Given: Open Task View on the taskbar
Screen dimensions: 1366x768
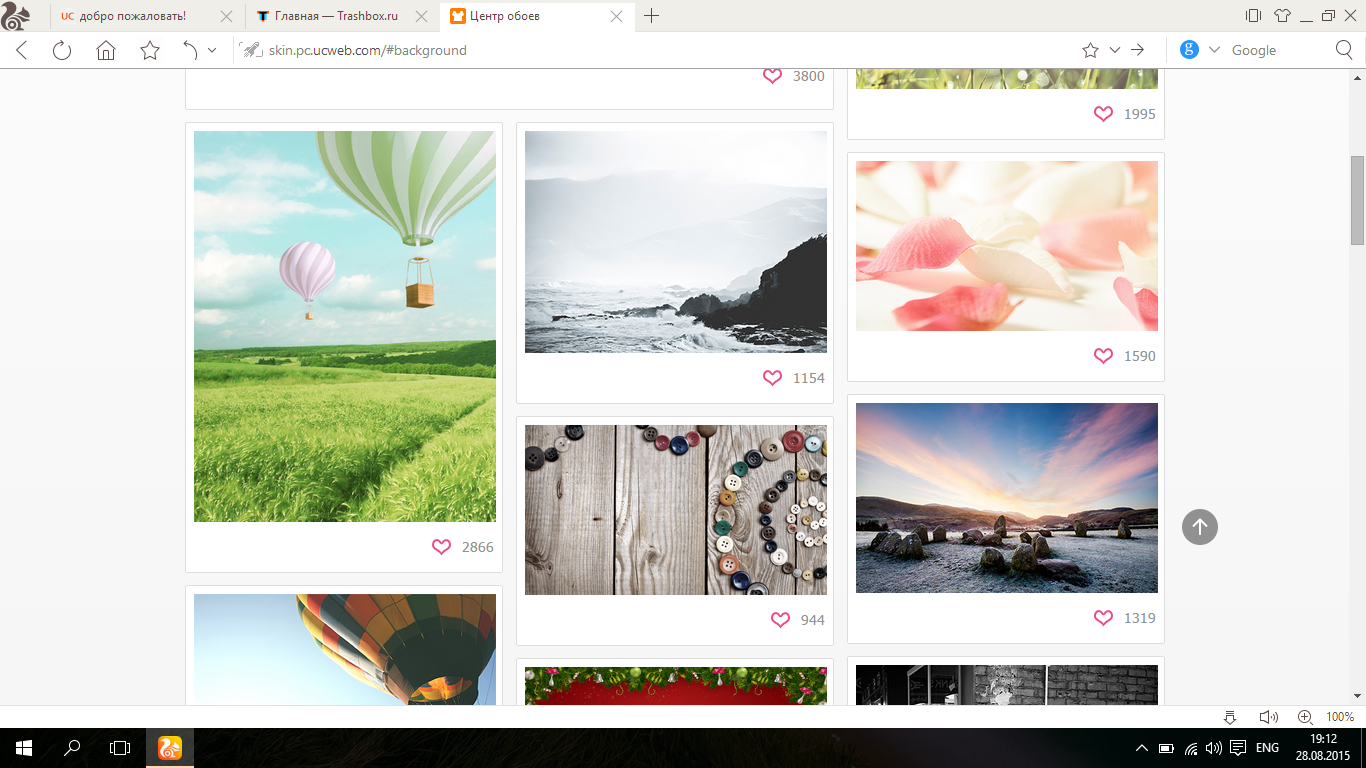Looking at the screenshot, I should tap(120, 748).
